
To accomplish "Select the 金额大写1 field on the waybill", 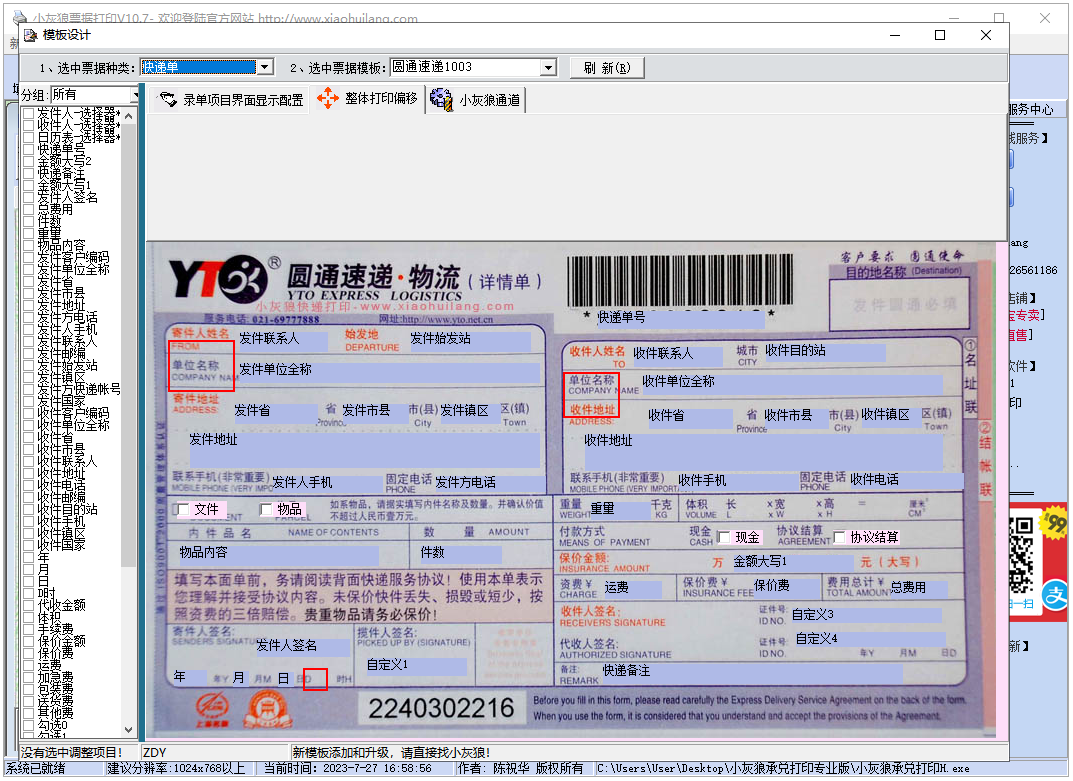I will 794,563.
